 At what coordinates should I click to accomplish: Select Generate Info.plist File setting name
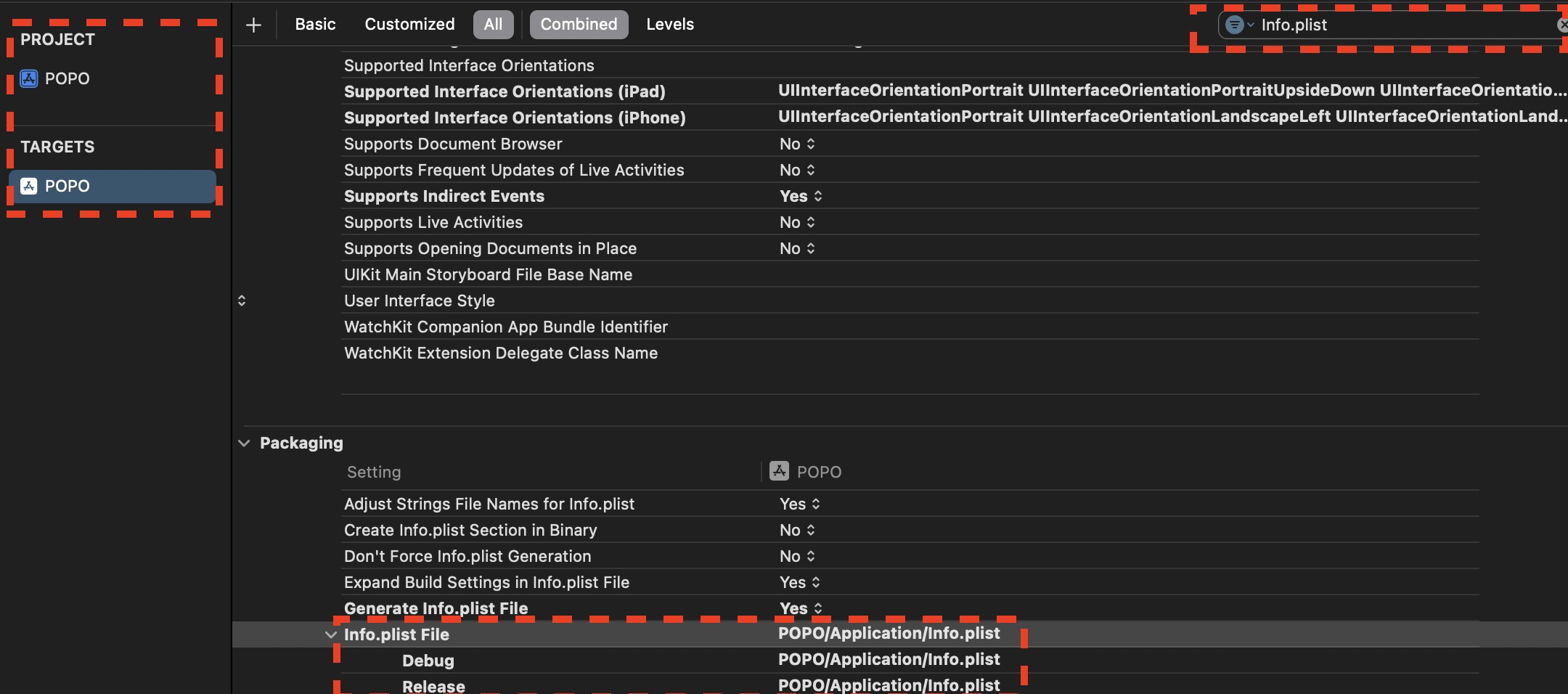coord(436,608)
